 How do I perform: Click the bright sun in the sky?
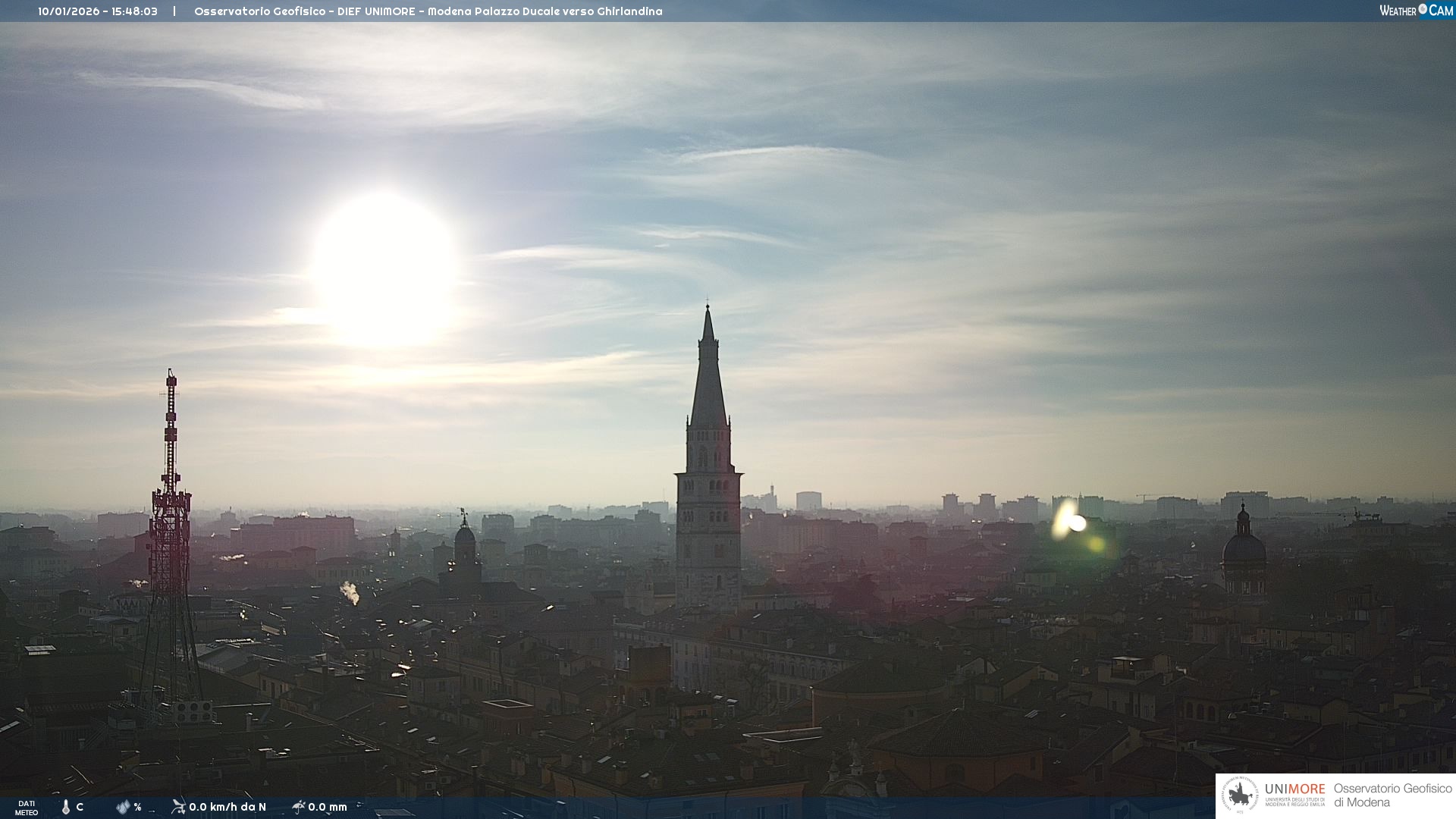384,267
